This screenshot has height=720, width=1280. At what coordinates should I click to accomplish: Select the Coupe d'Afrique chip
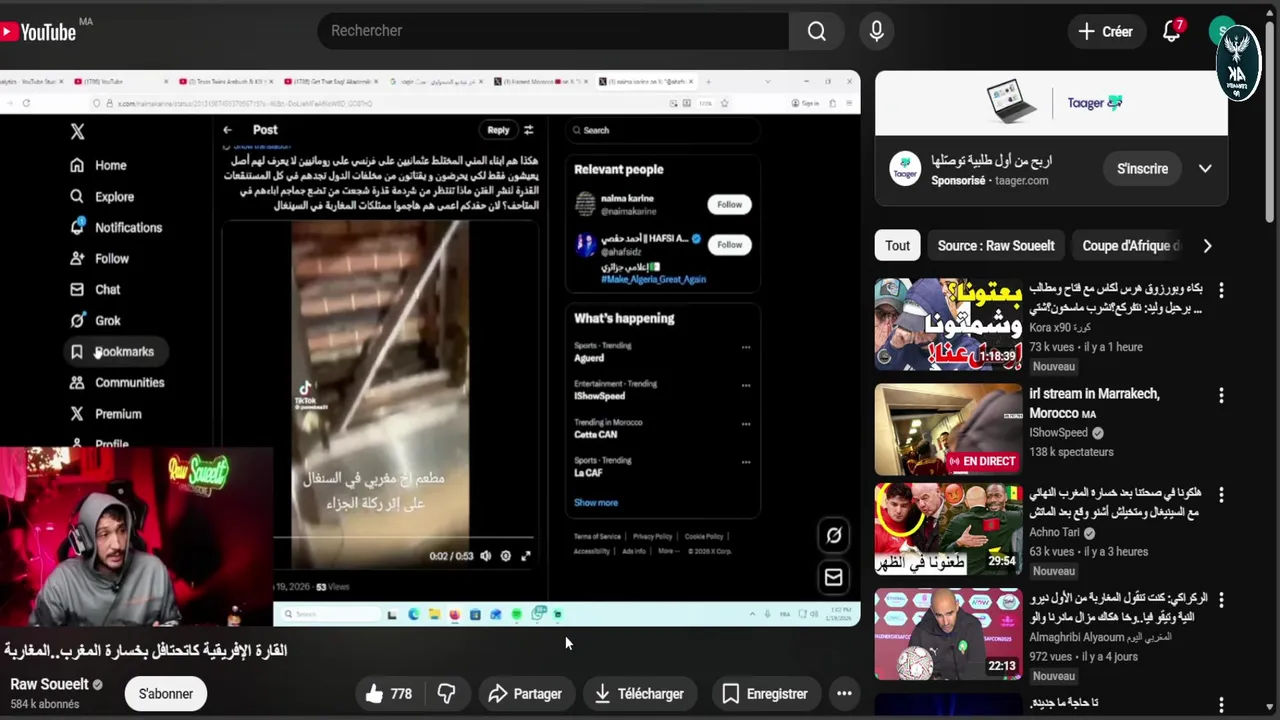(1130, 245)
